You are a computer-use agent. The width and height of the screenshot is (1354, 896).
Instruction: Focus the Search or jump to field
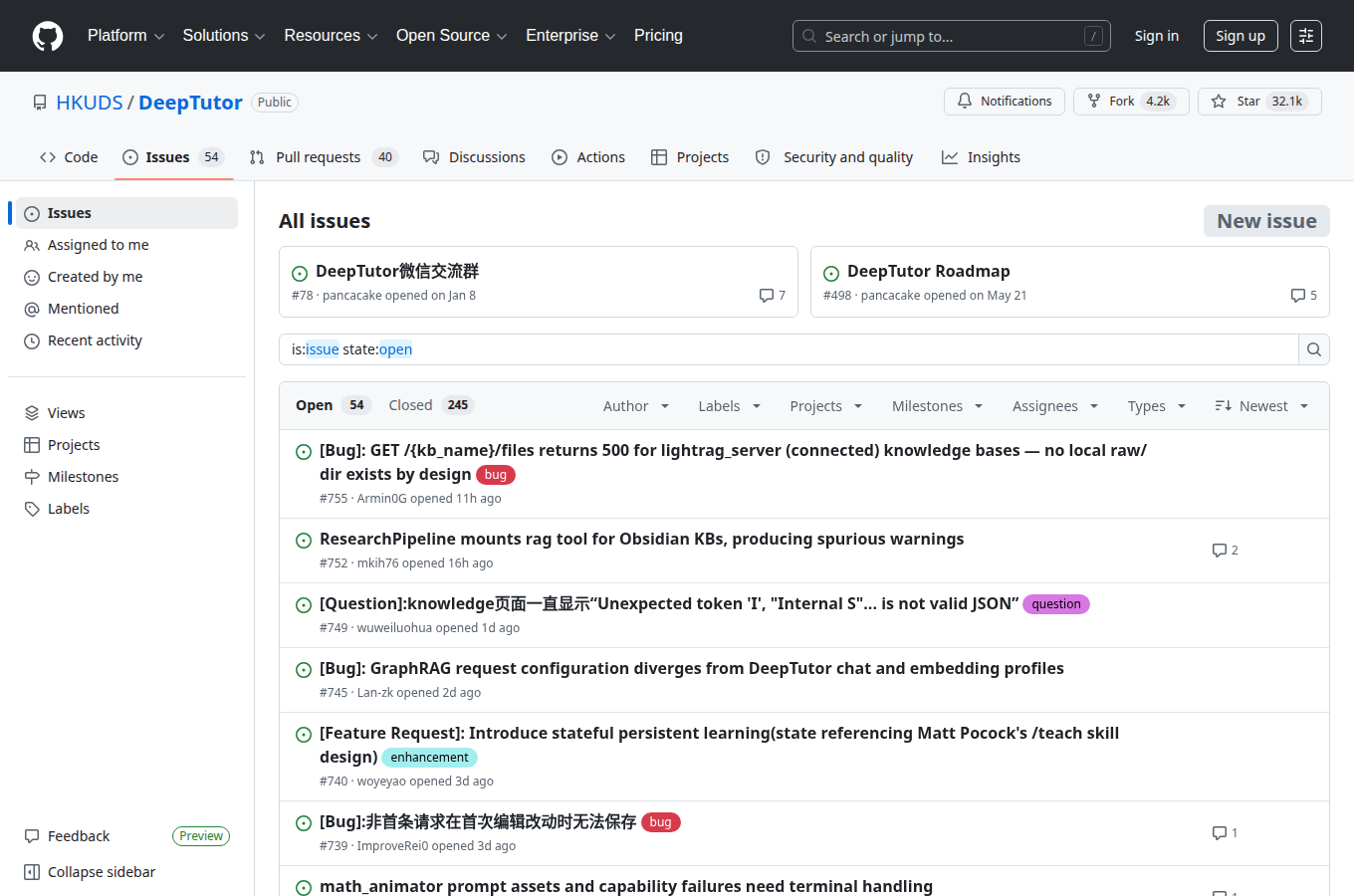[951, 36]
